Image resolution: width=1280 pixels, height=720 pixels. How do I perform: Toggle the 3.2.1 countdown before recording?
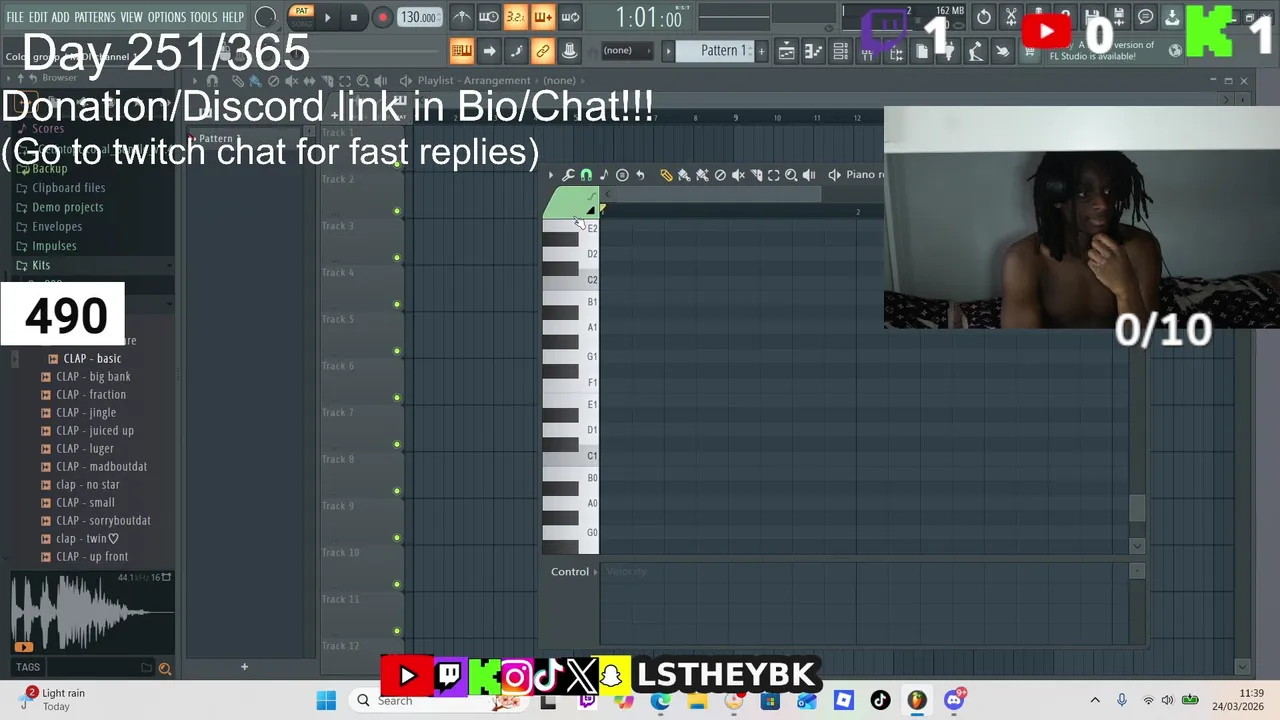pyautogui.click(x=515, y=17)
